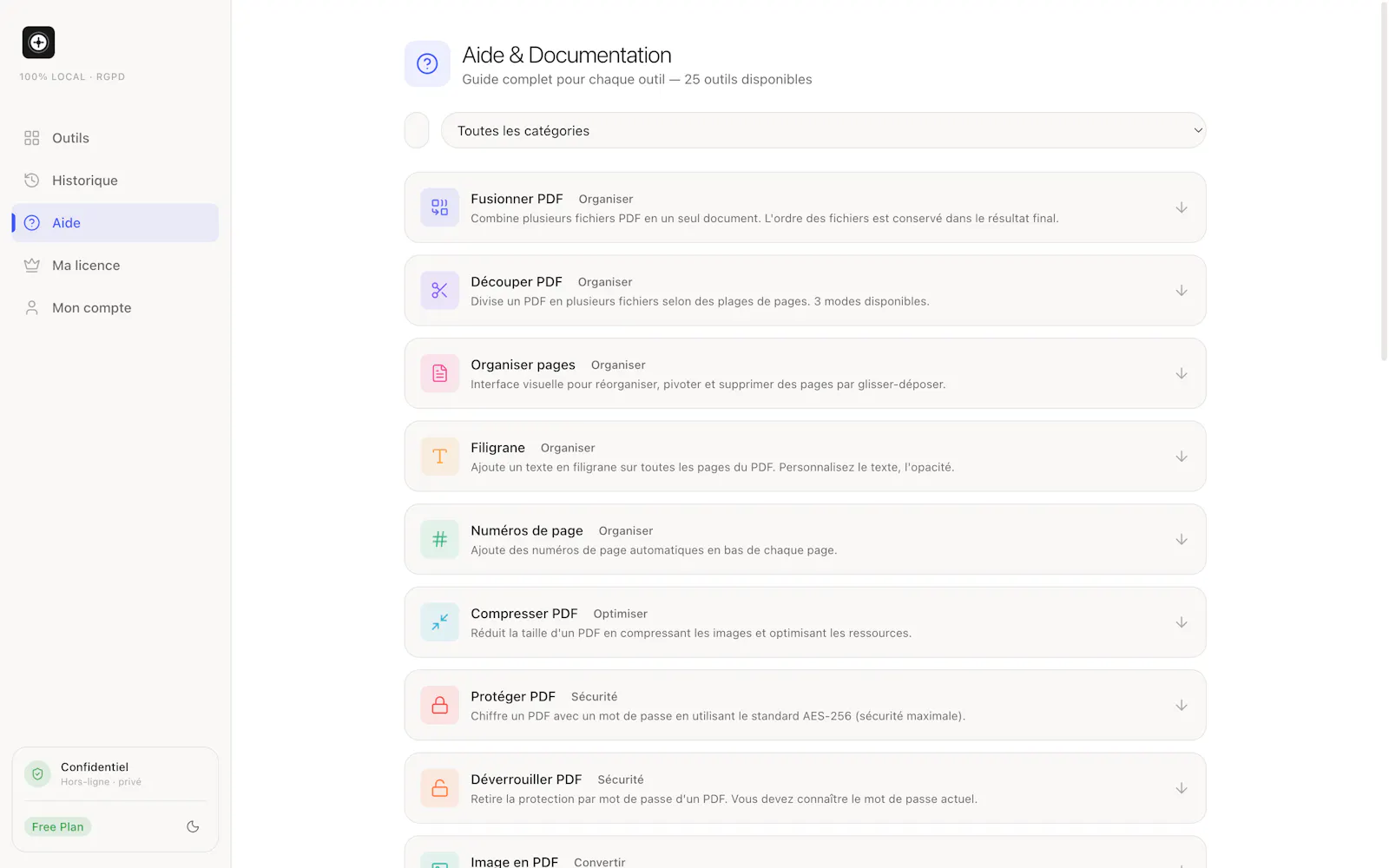Expand the Protéger PDF section arrow

point(1182,705)
